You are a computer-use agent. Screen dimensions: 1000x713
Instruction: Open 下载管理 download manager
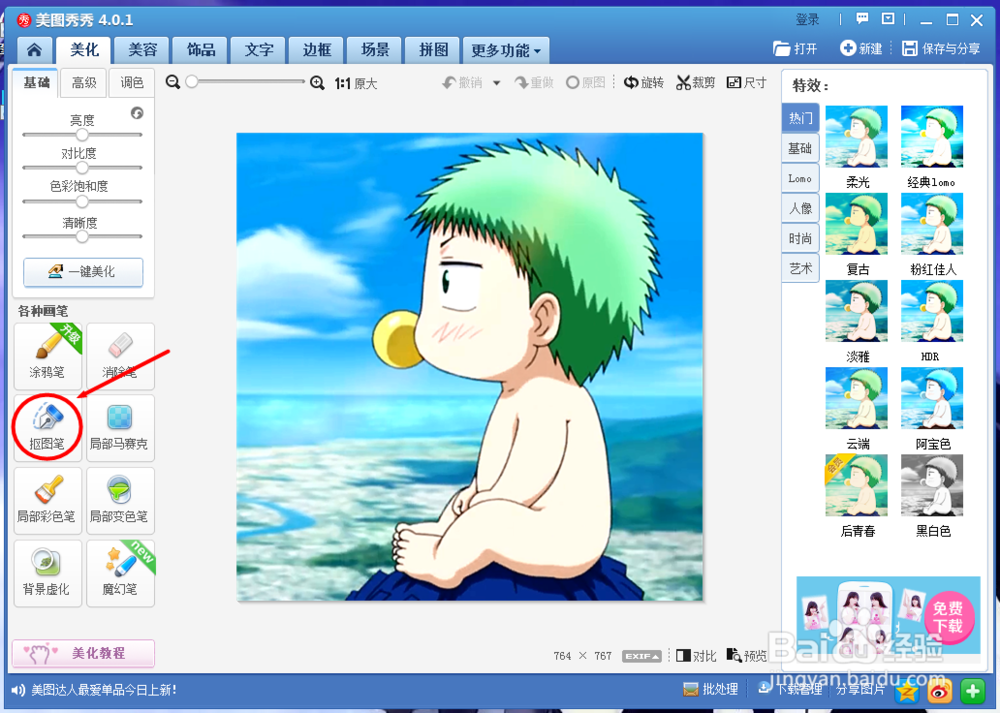click(x=791, y=689)
